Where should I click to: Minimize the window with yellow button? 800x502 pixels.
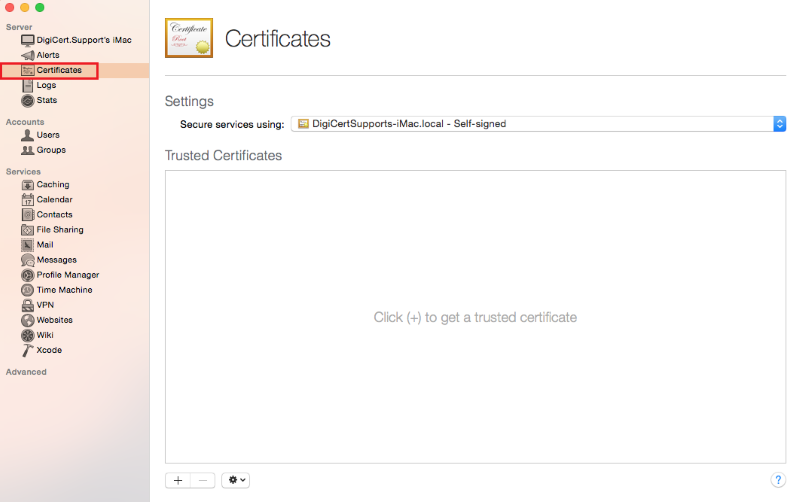click(x=24, y=8)
